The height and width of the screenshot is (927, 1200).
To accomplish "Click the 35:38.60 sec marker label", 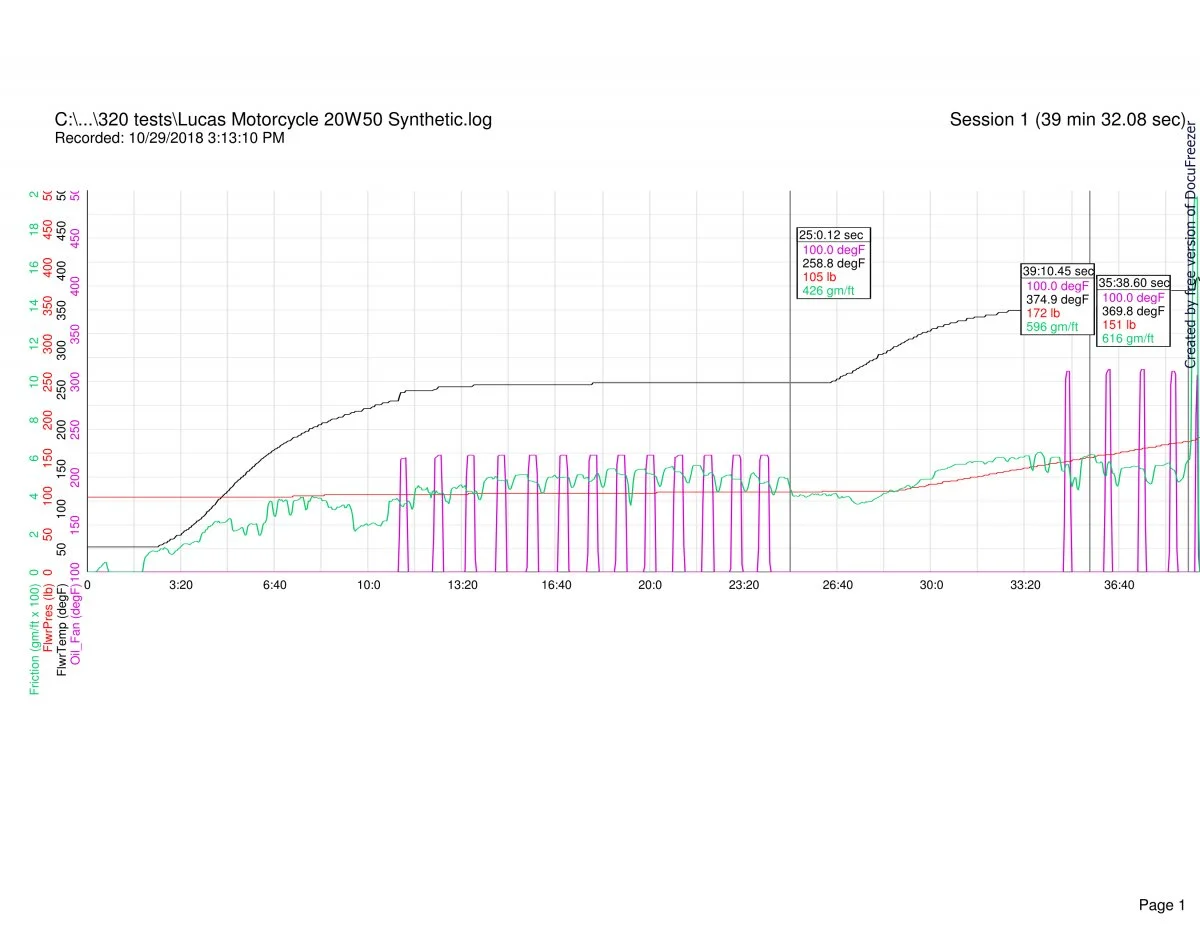I will (1134, 283).
